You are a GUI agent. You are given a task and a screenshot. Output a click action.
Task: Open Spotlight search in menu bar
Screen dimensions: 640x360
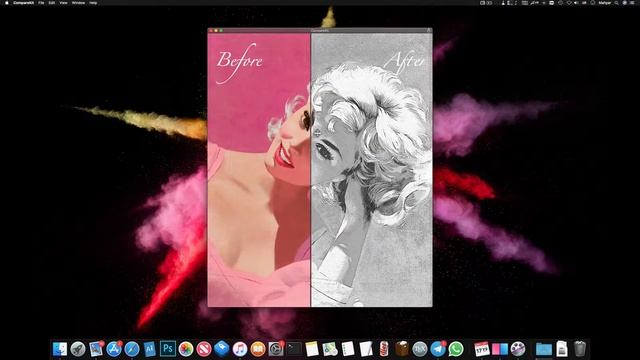pos(616,3)
